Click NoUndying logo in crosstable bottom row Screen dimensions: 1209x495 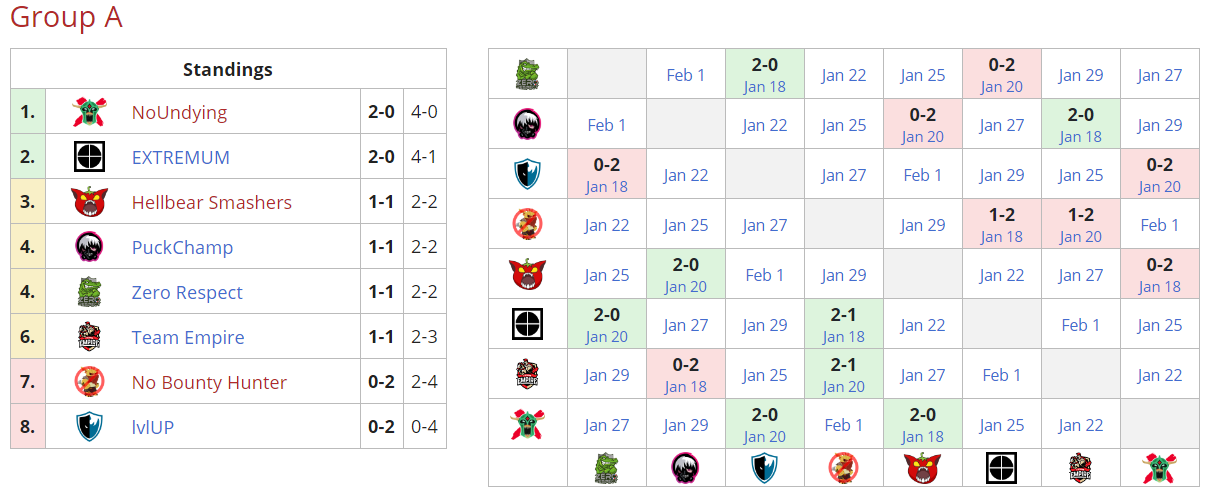[1159, 467]
